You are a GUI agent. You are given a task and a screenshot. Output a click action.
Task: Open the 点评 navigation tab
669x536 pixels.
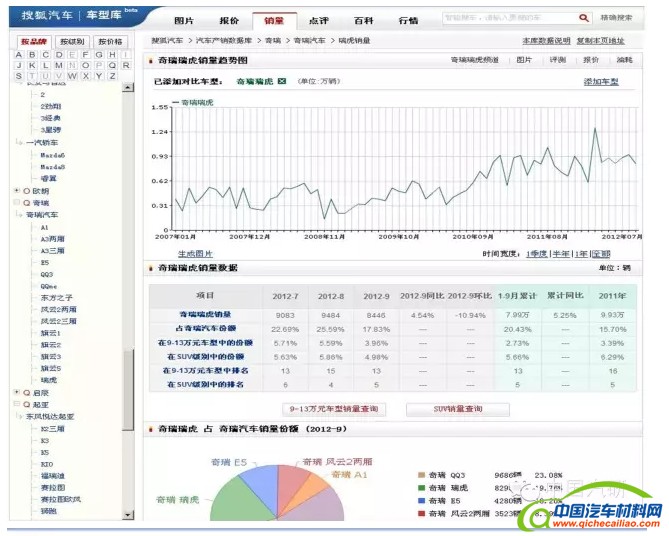pyautogui.click(x=319, y=20)
